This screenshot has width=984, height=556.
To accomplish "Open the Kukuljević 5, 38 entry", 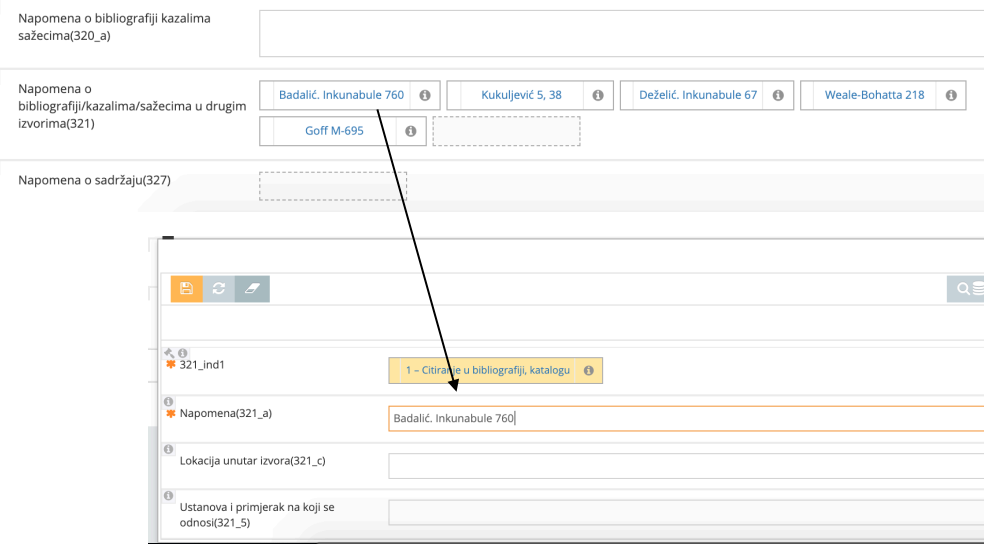I will pyautogui.click(x=521, y=95).
